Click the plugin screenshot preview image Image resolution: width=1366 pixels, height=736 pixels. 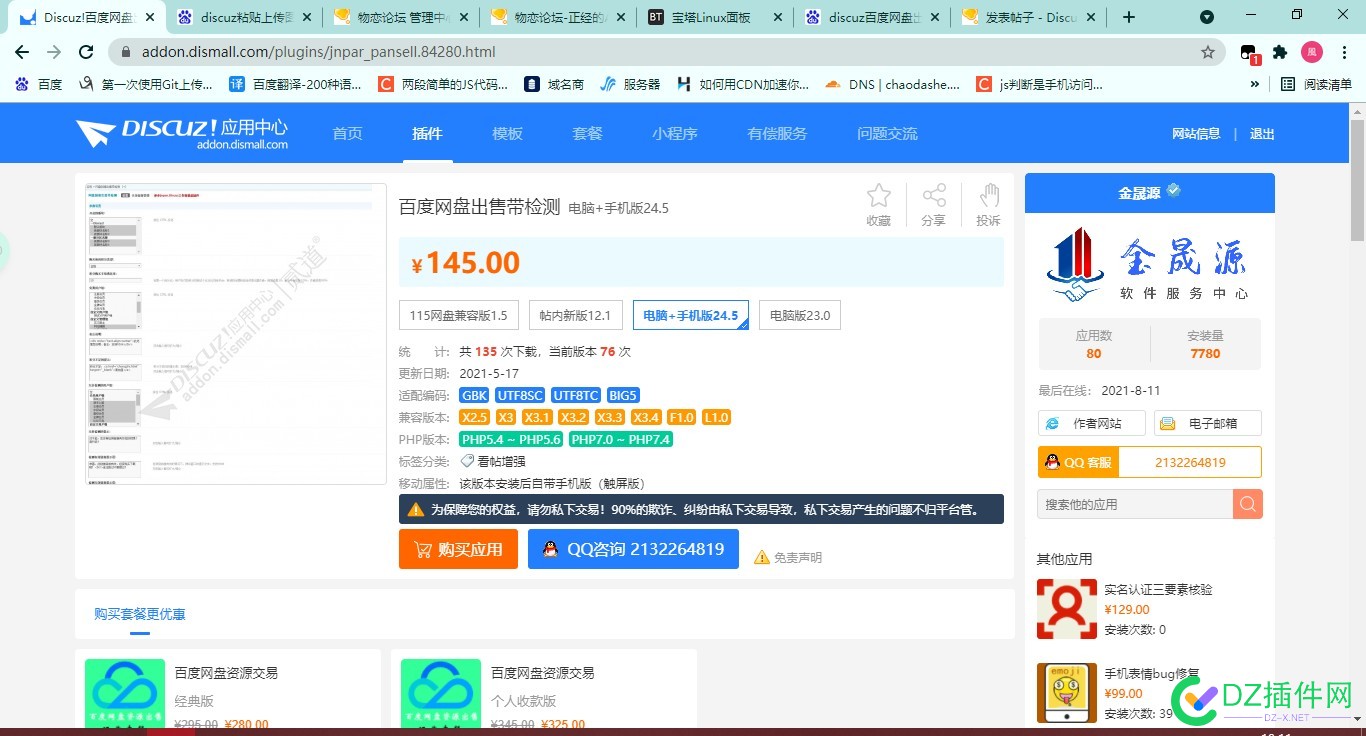point(235,334)
